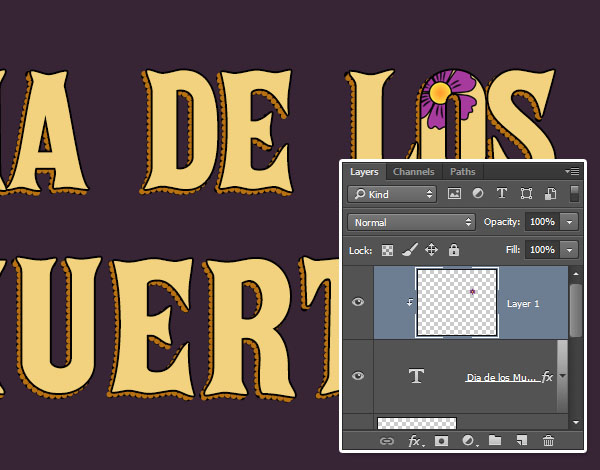Viewport: 600px width, 470px height.
Task: Open the Normal blend mode dropdown
Action: (x=411, y=222)
